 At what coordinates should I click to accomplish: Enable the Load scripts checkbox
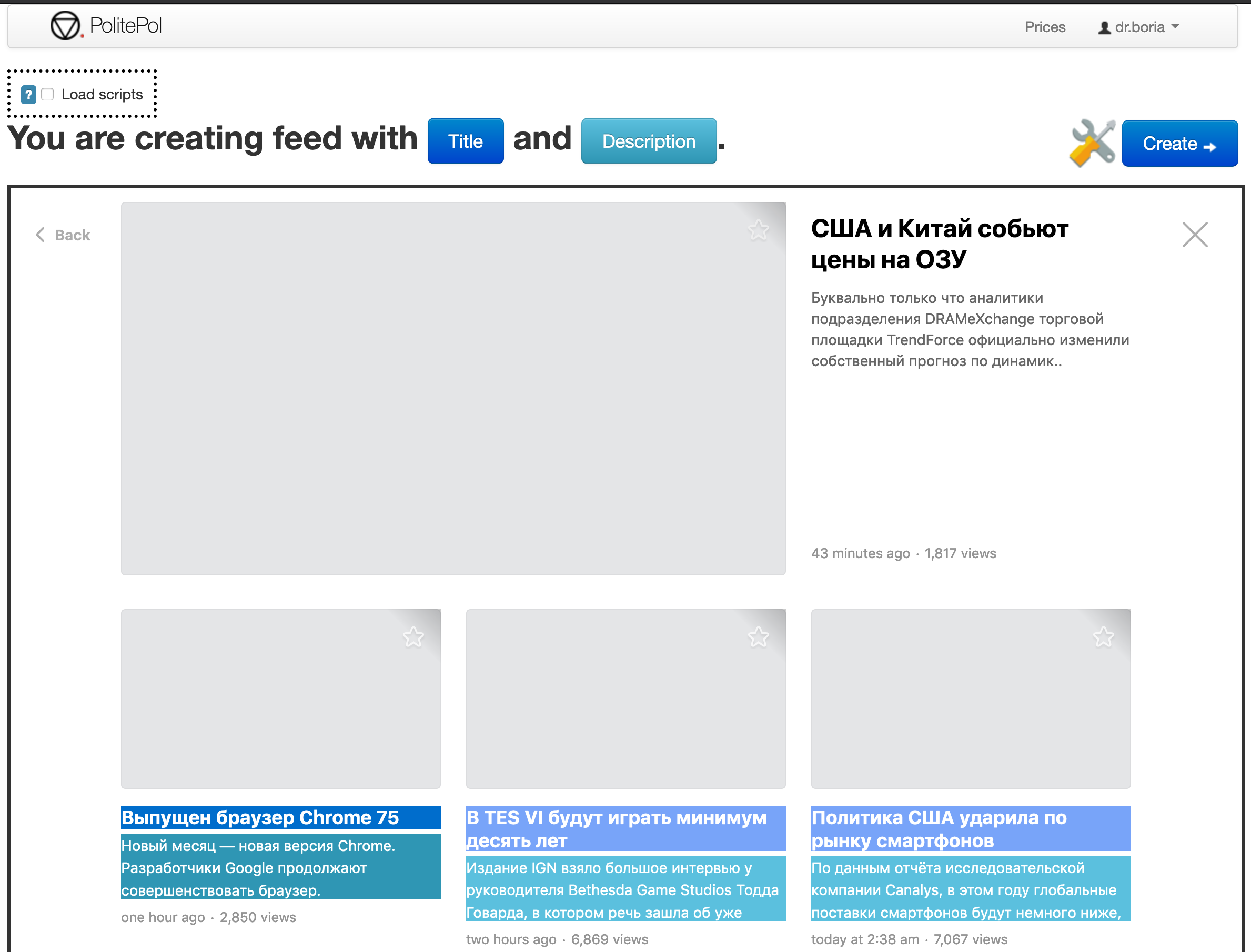48,94
